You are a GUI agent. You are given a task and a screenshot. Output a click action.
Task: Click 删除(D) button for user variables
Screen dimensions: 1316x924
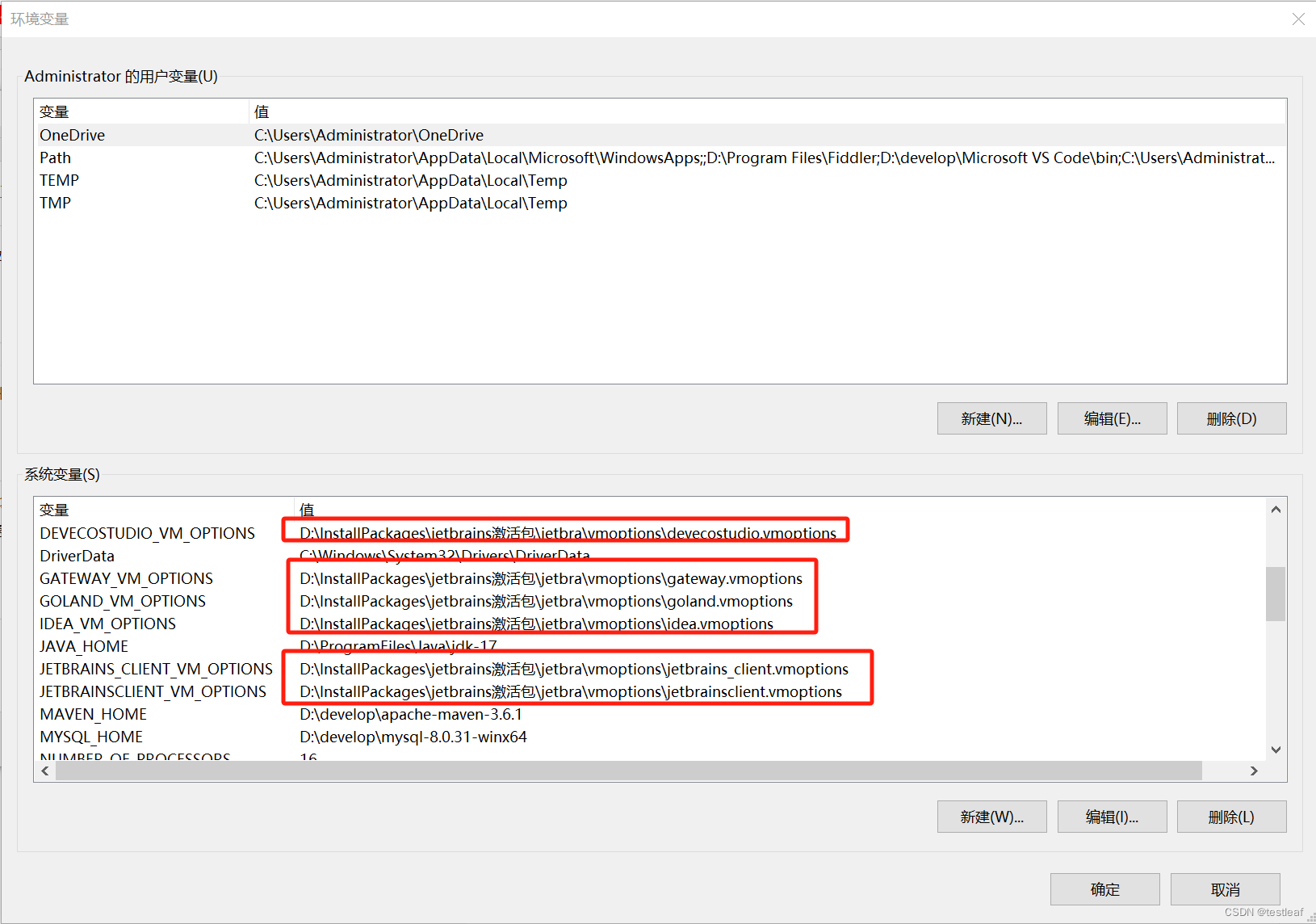1231,418
